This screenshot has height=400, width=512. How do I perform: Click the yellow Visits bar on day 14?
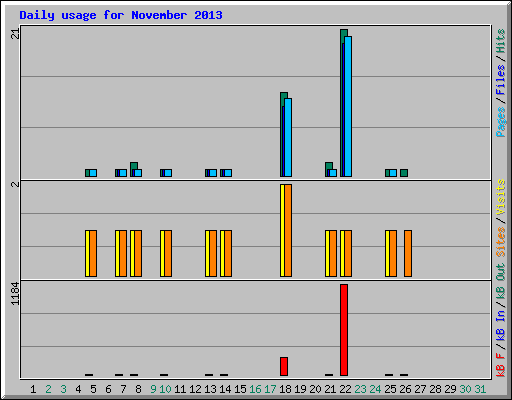222,253
